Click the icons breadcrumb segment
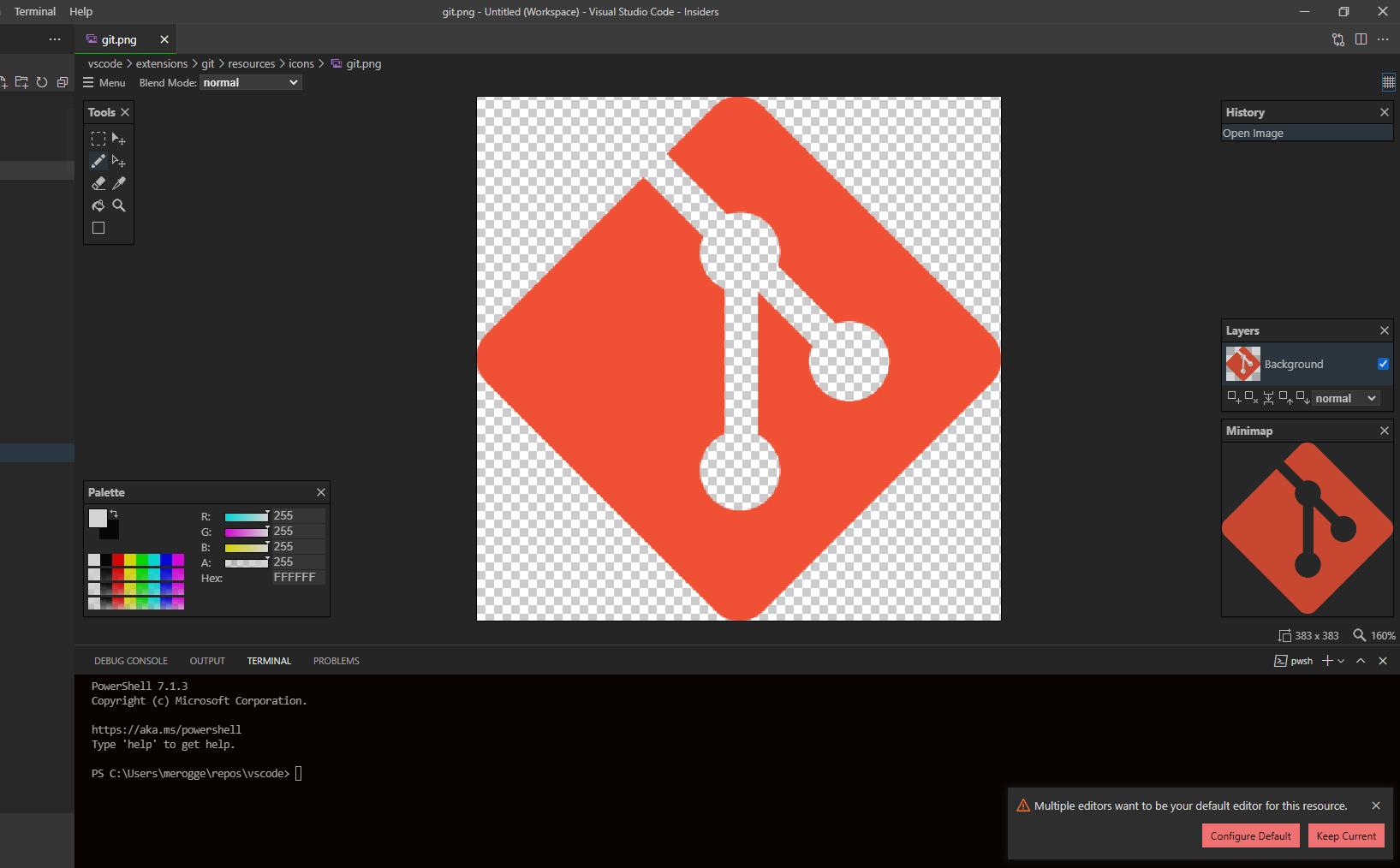This screenshot has width=1400, height=868. (x=301, y=63)
